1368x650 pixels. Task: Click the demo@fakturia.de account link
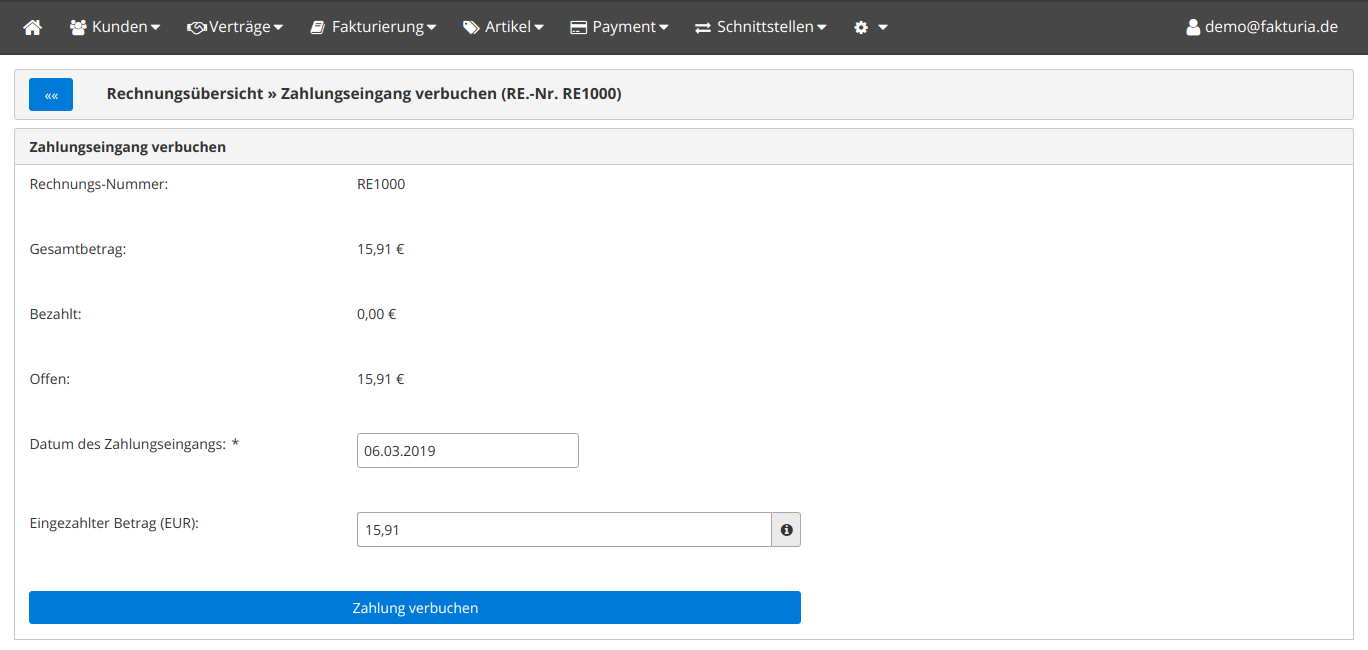coord(1271,27)
